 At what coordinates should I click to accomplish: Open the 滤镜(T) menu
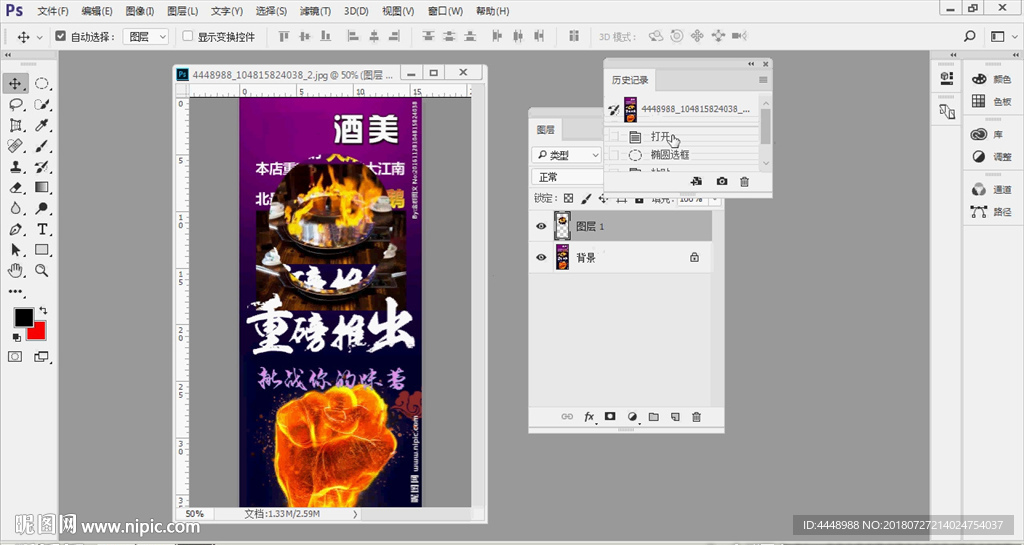pos(315,11)
